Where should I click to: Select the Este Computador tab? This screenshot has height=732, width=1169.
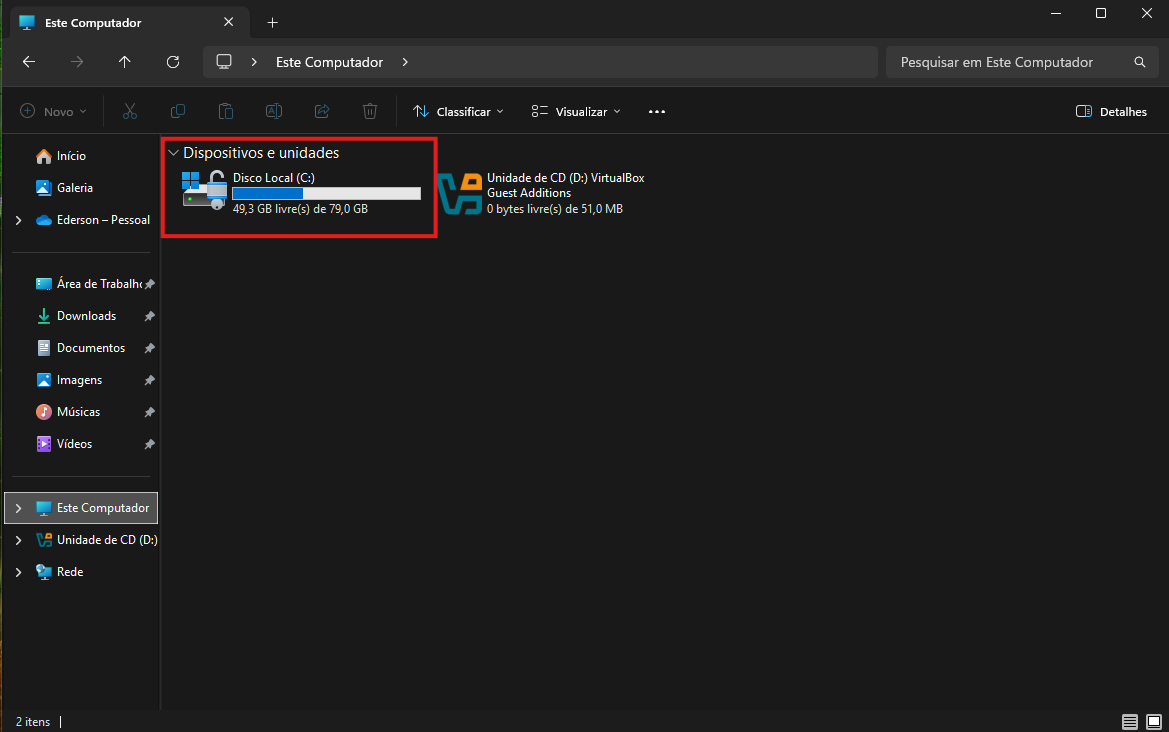coord(130,23)
